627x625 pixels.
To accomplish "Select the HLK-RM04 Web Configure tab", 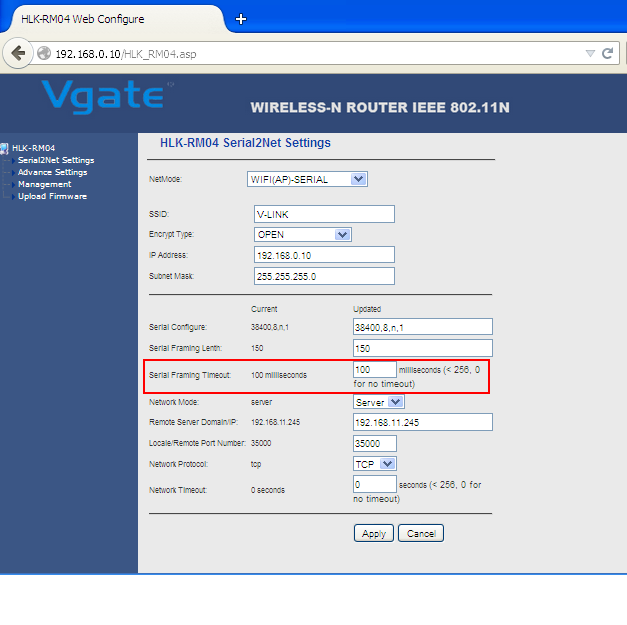I will point(116,19).
